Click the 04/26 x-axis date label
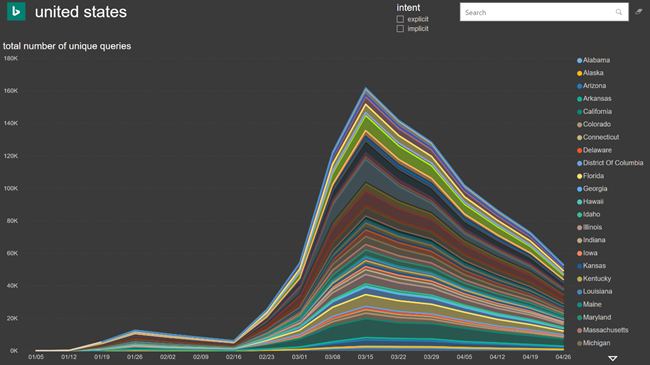The width and height of the screenshot is (650, 365). point(563,357)
